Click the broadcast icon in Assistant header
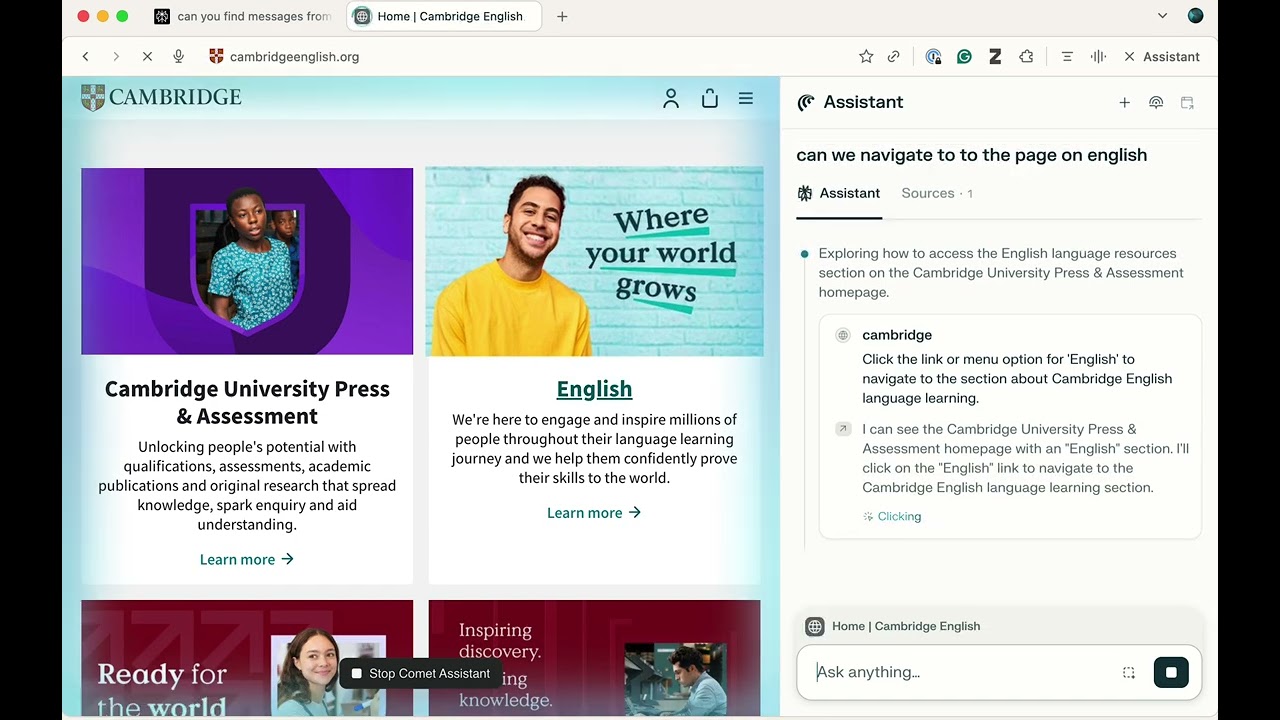Viewport: 1280px width, 720px height. click(1156, 102)
